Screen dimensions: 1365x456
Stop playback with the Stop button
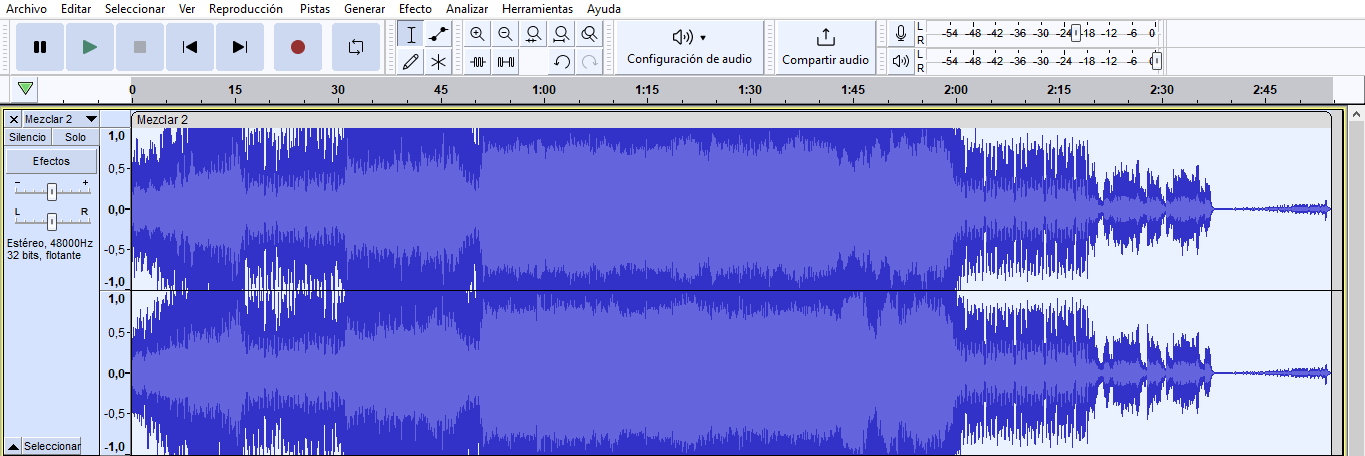[140, 47]
